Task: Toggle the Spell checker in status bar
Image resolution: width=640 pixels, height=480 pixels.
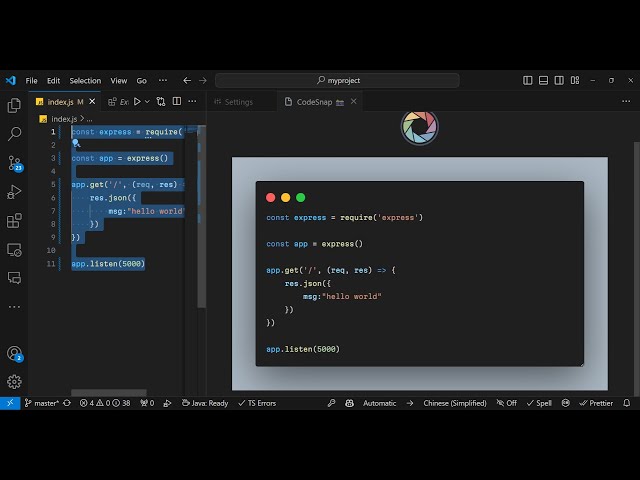Action: [540, 403]
